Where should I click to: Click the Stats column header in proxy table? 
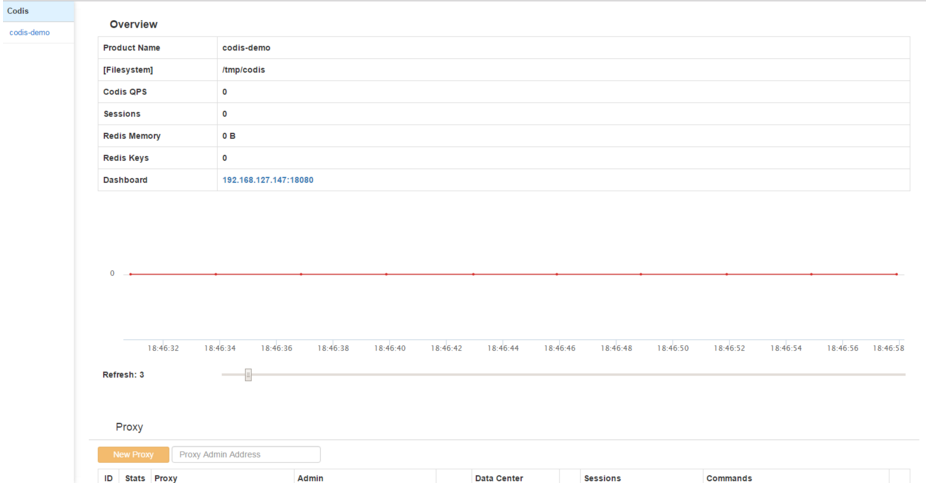(x=134, y=479)
